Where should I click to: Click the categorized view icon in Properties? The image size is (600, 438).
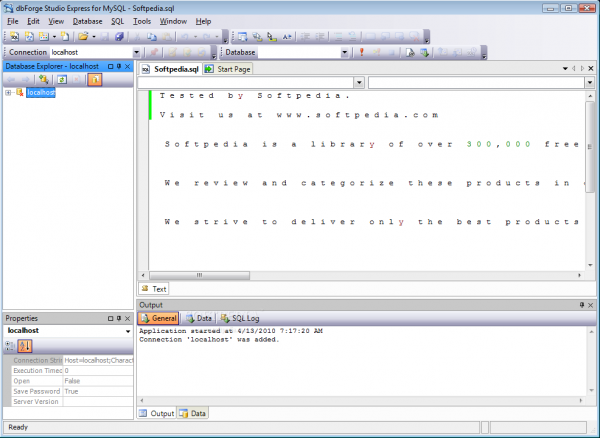coord(11,345)
